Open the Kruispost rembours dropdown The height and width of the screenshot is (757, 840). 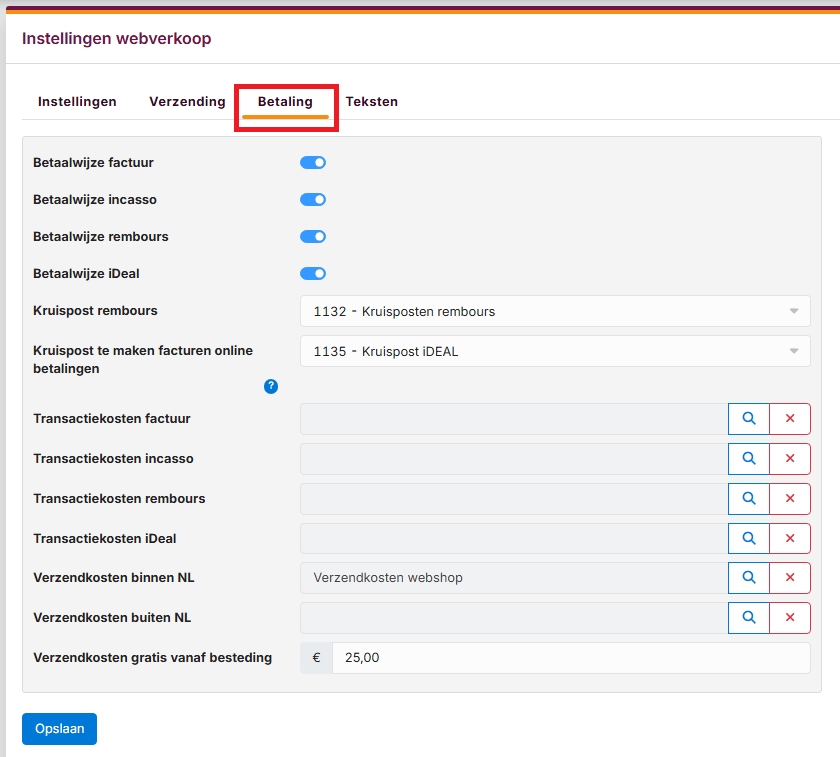554,311
